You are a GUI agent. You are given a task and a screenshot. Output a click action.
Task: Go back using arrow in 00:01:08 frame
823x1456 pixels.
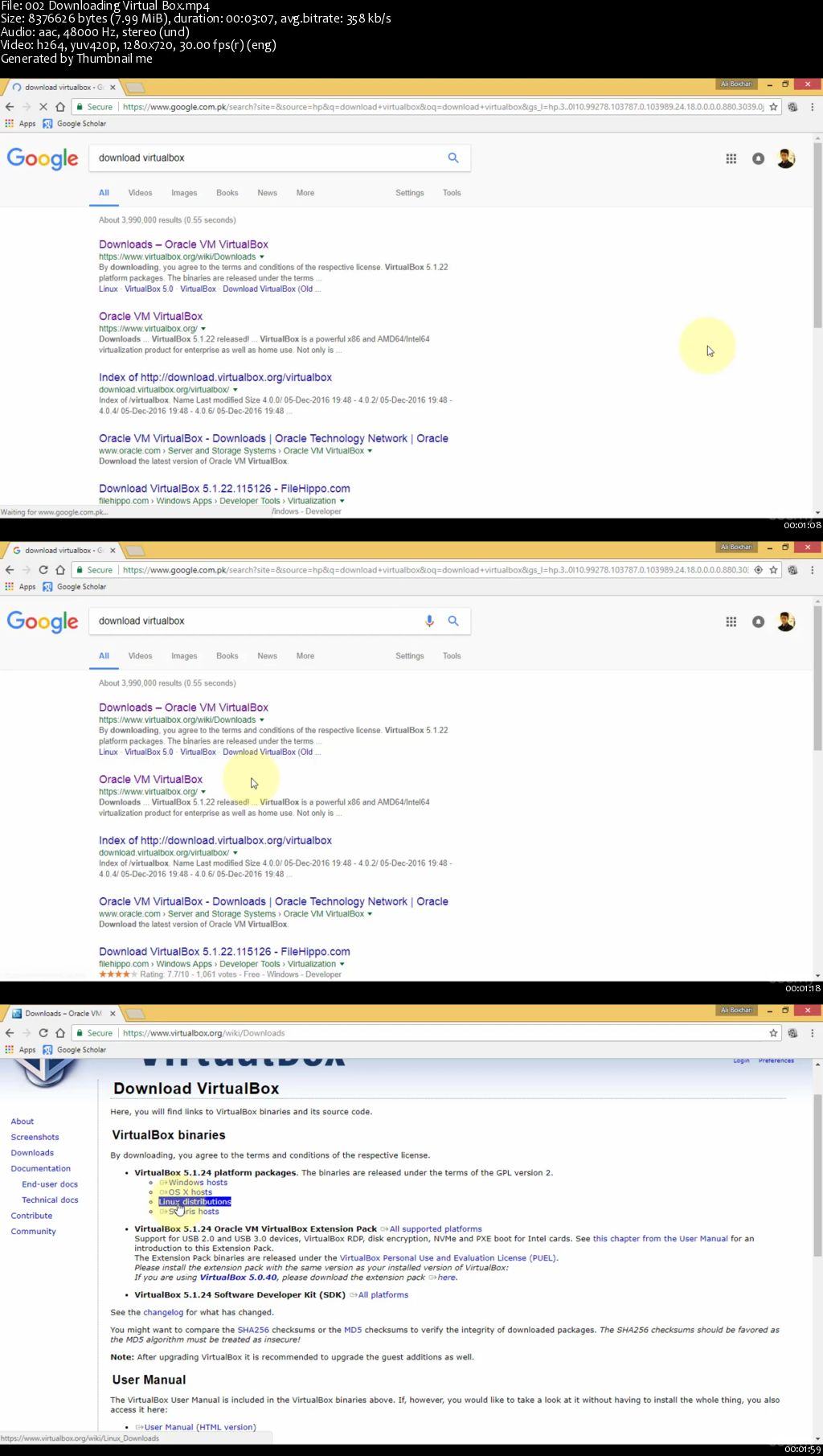[x=10, y=106]
